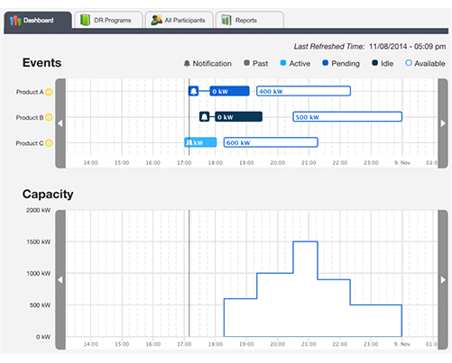This screenshot has height=363, width=452.
Task: Click the people icon on All Participants
Action: tap(156, 20)
